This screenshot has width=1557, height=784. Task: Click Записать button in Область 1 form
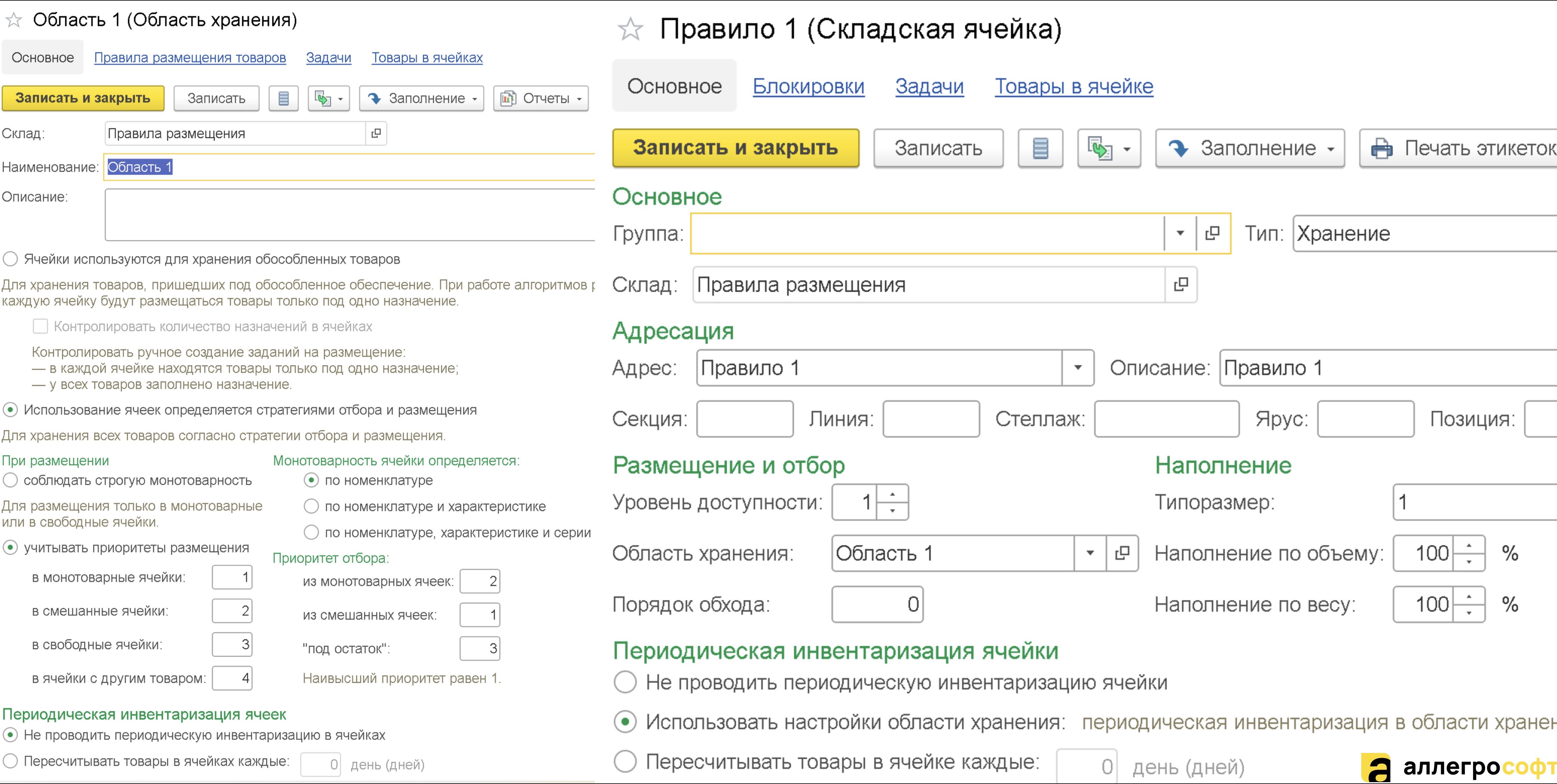click(x=216, y=98)
